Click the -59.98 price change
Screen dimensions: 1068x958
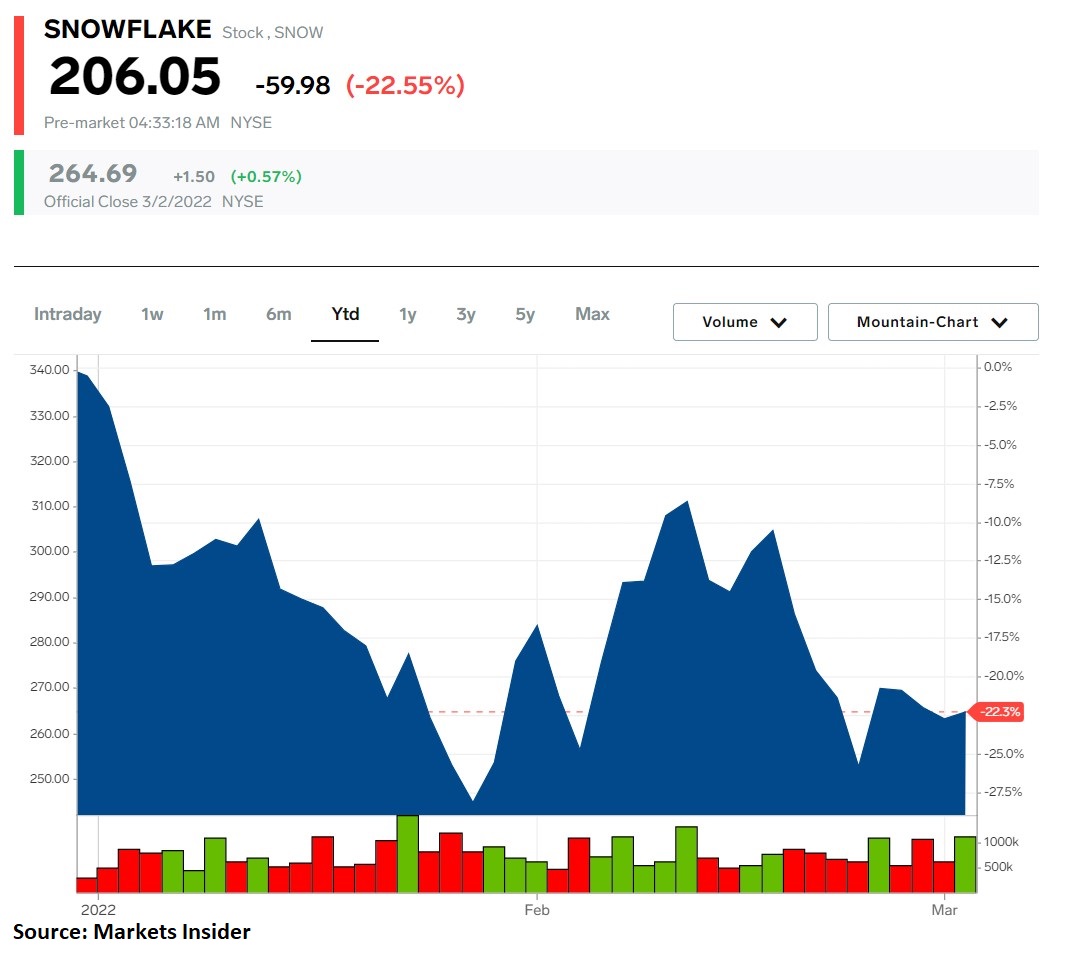point(293,86)
